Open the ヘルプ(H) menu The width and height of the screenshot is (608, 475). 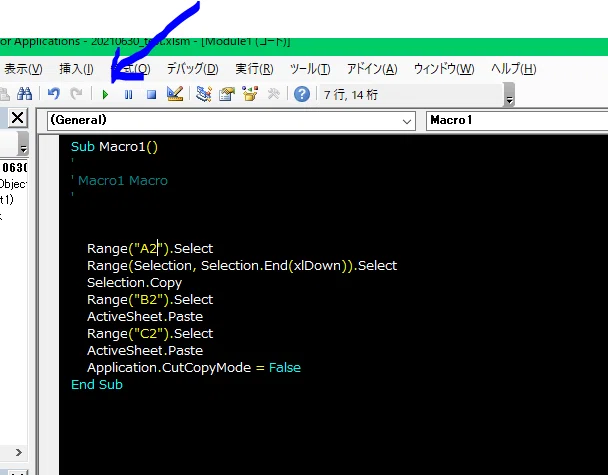[514, 69]
